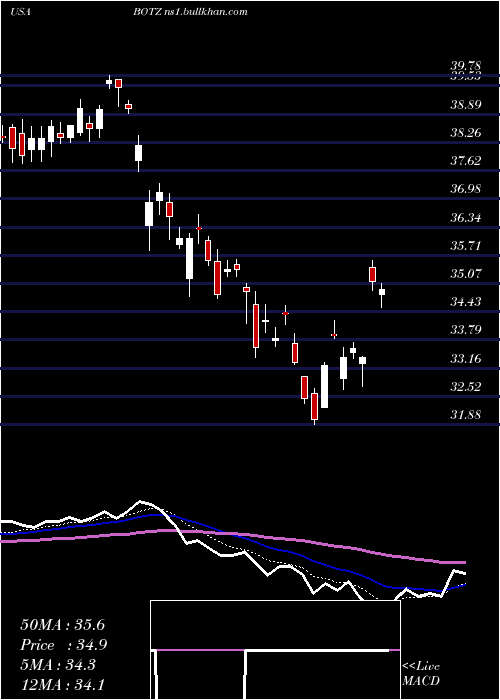This screenshot has height=700, width=500.
Task: Click the USA label at the top left
Action: (20, 12)
